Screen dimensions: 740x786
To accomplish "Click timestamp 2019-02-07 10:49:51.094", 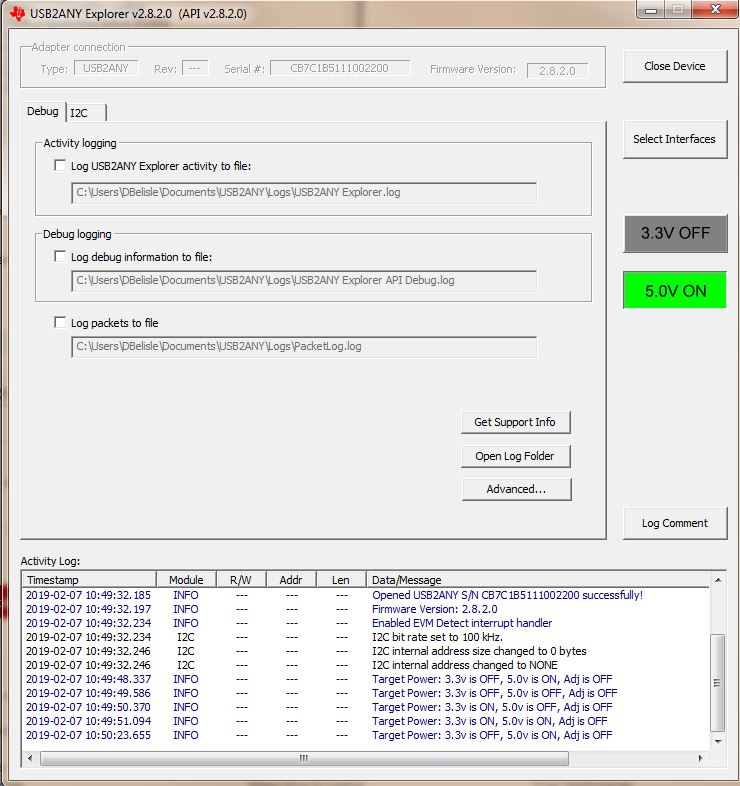I will click(x=88, y=721).
